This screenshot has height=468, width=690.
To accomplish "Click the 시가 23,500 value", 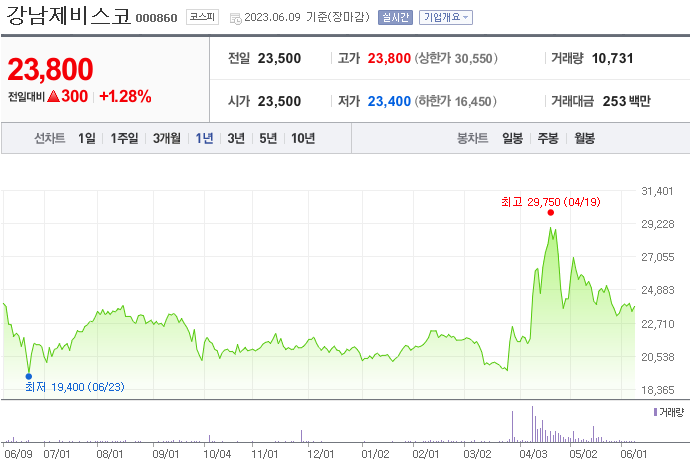I will [x=279, y=102].
